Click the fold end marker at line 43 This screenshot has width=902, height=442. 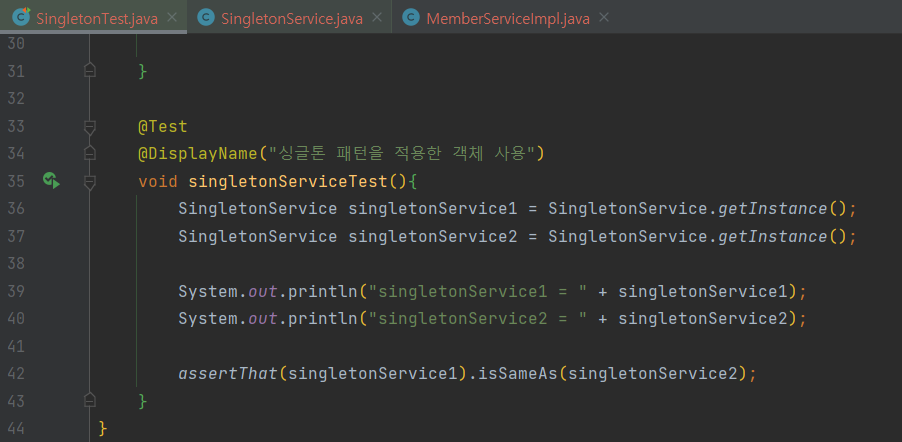pos(89,400)
